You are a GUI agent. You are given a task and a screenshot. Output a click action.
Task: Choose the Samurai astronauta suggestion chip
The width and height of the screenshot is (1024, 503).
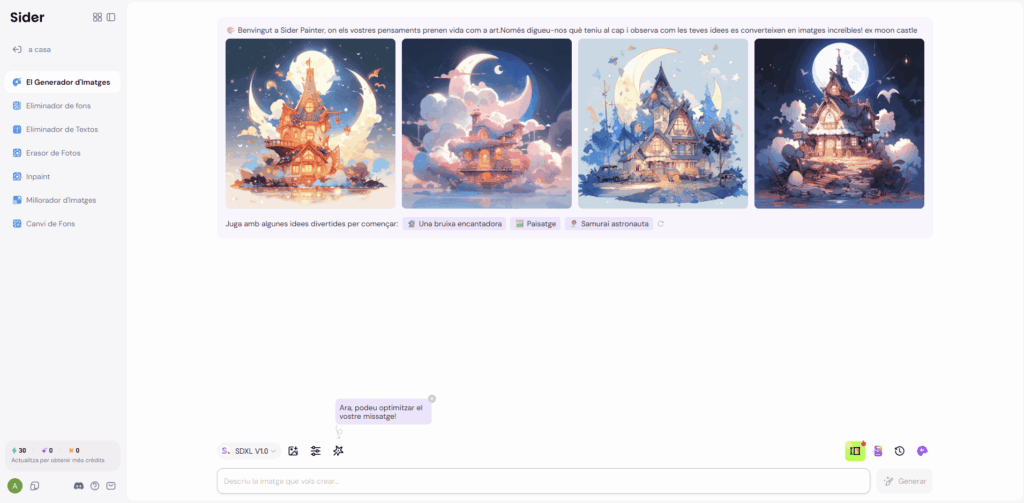[x=609, y=223]
